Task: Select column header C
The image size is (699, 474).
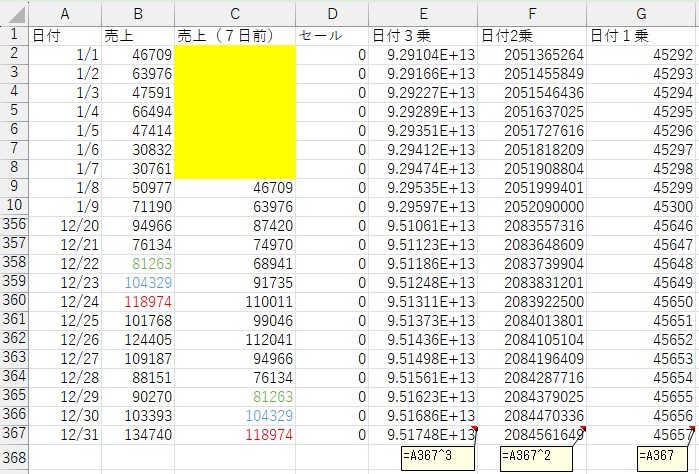Action: [235, 12]
